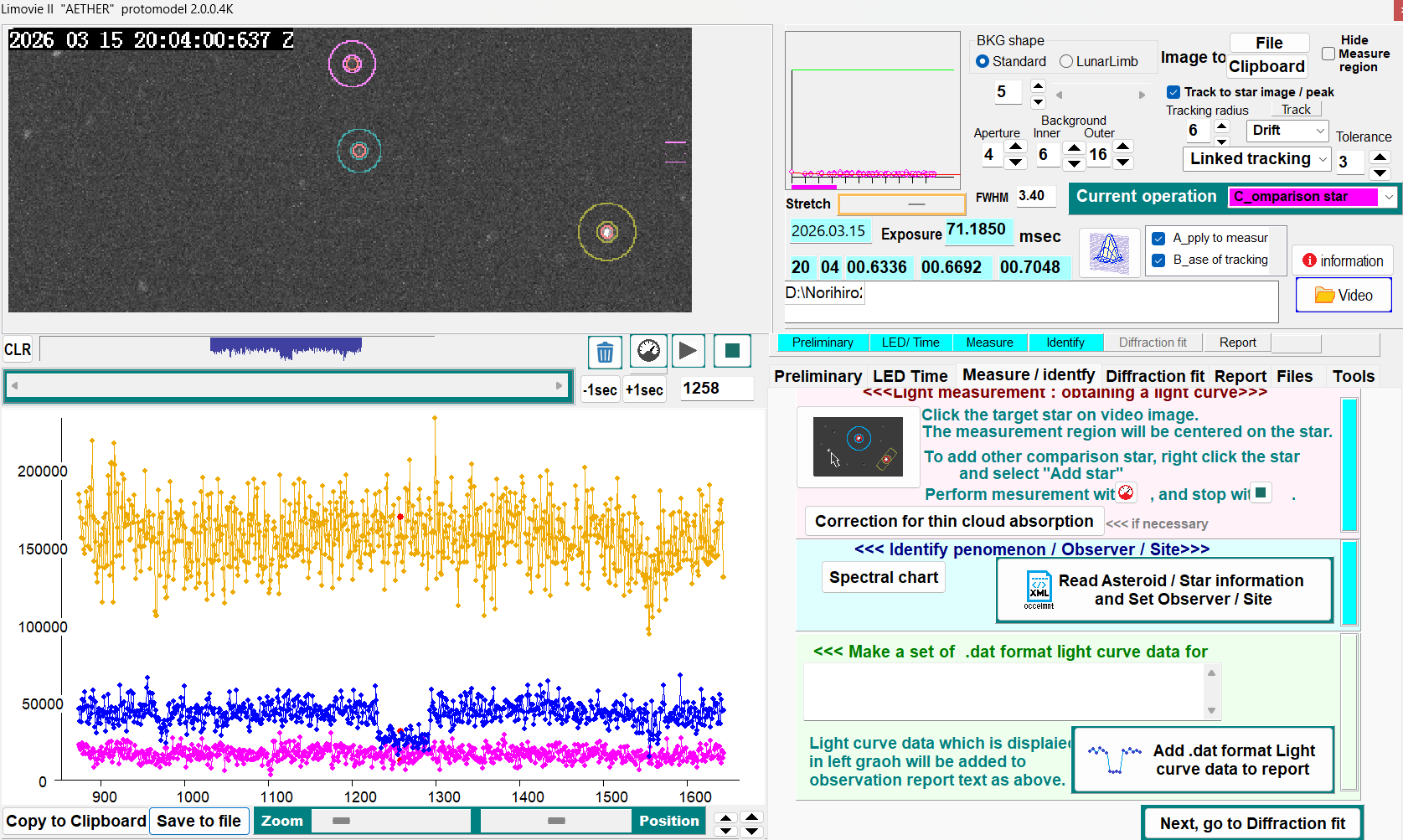This screenshot has height=840, width=1403.
Task: Start measurement with the gauge icon
Action: pos(648,351)
